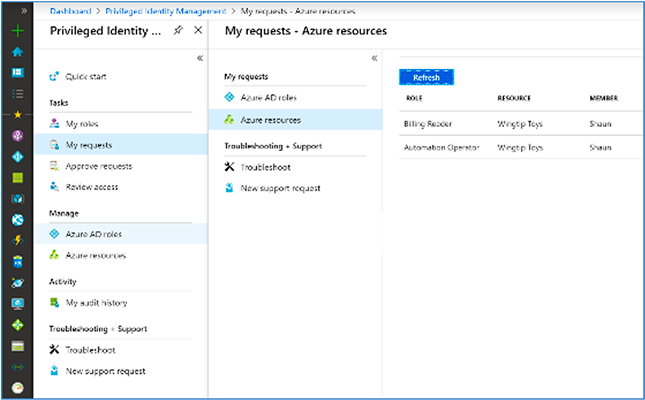The width and height of the screenshot is (645, 400).
Task: Go to Home via the house icon
Action: pos(18,52)
